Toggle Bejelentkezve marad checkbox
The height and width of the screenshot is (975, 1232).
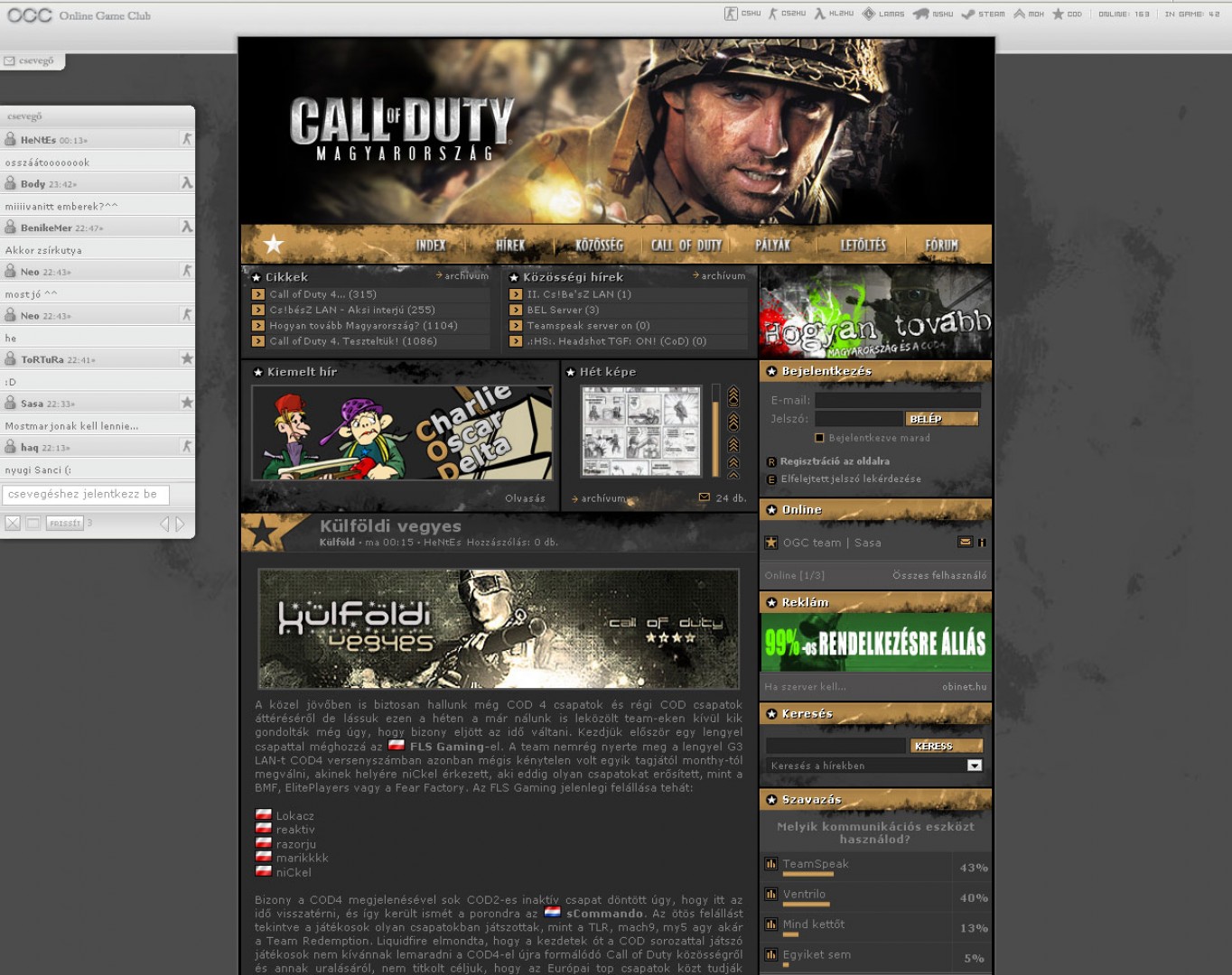pyautogui.click(x=820, y=438)
